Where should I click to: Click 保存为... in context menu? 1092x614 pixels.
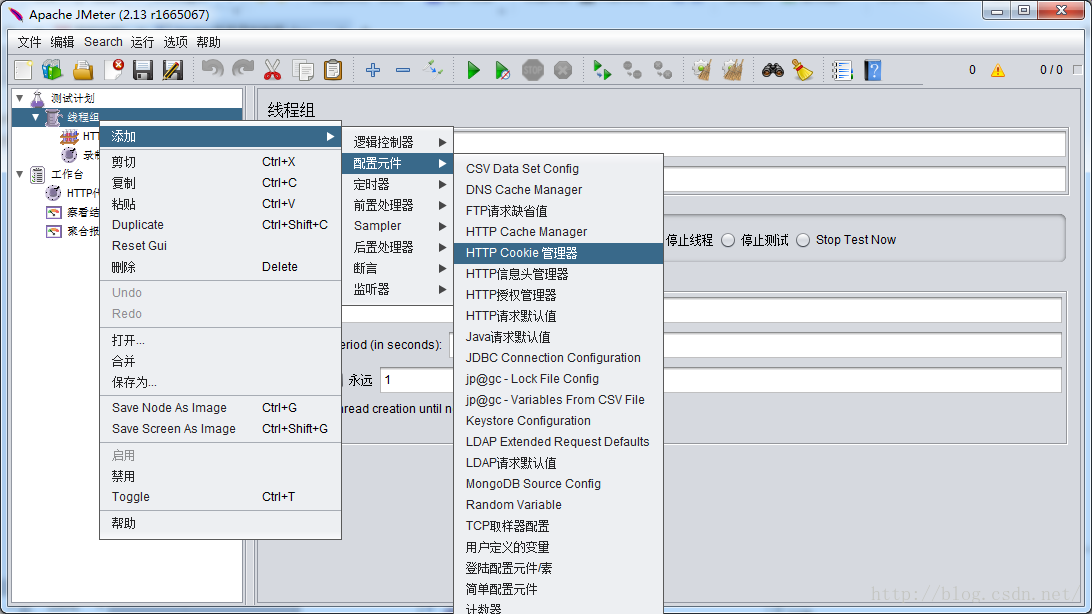tap(220, 382)
